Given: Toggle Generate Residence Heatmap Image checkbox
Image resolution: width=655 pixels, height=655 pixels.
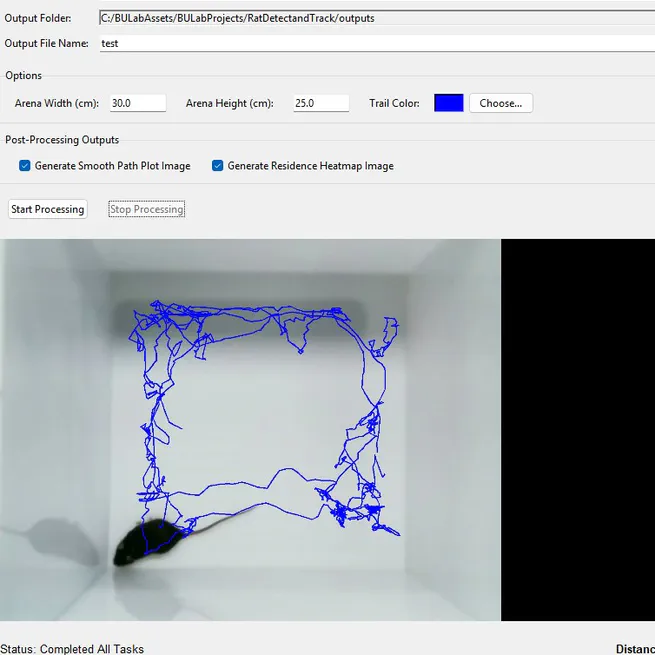Looking at the screenshot, I should (x=217, y=166).
